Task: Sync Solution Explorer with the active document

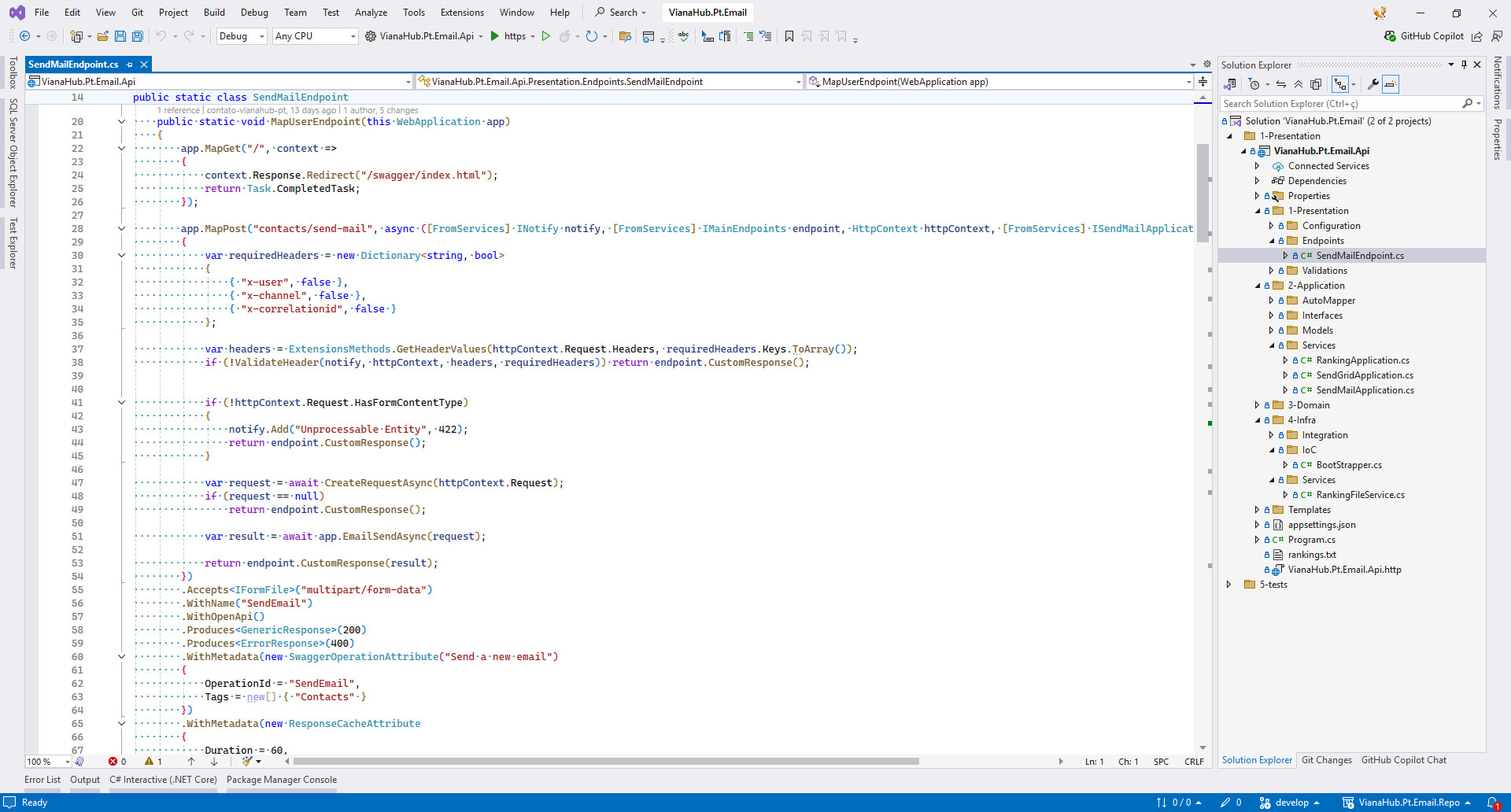Action: [1281, 84]
